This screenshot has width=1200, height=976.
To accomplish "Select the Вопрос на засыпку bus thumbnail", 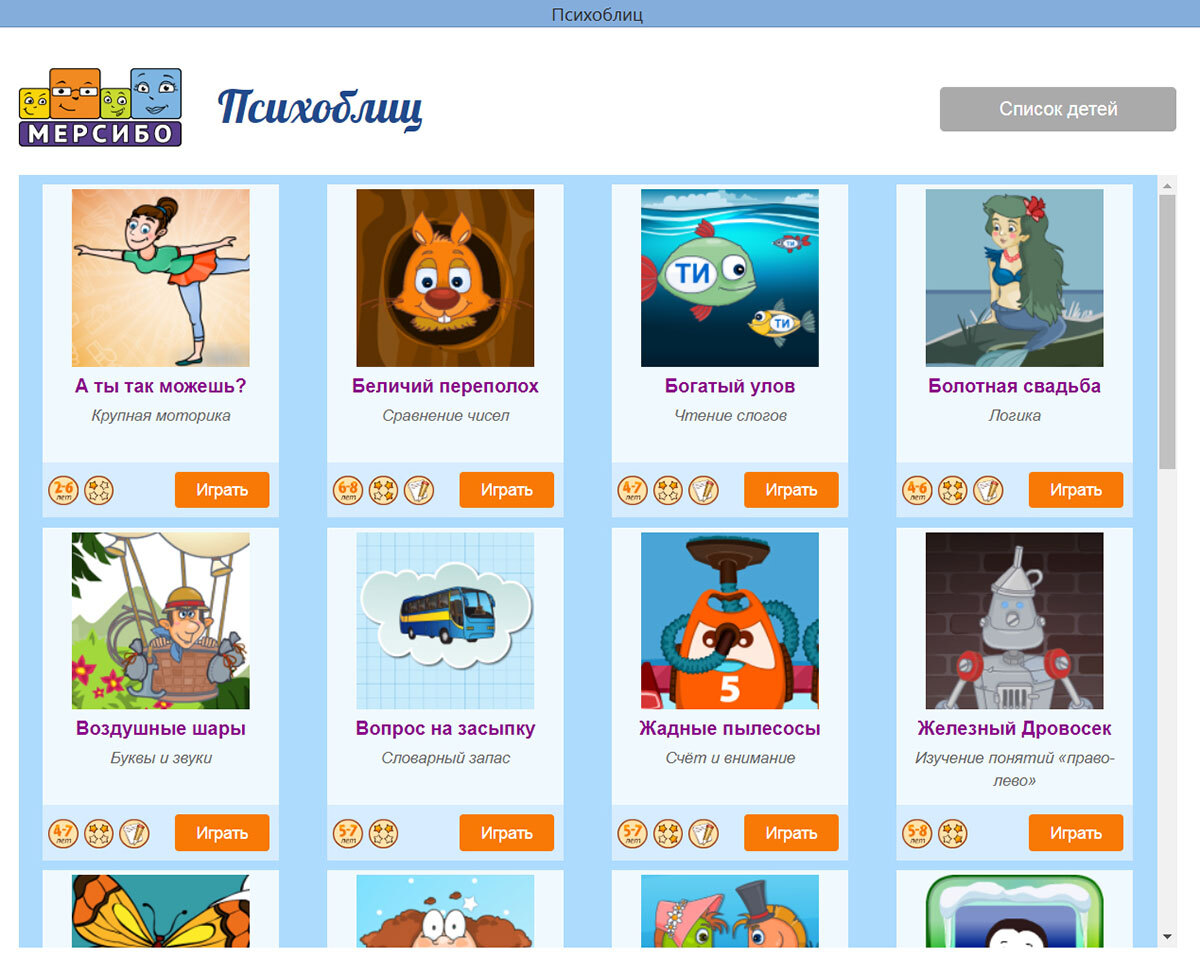I will (445, 621).
